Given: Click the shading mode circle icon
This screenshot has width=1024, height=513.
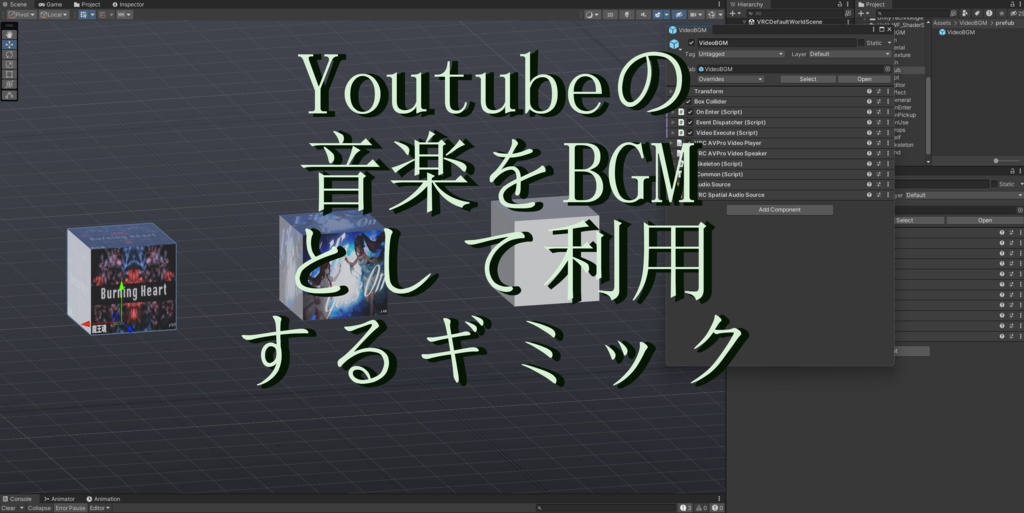Looking at the screenshot, I should point(590,14).
